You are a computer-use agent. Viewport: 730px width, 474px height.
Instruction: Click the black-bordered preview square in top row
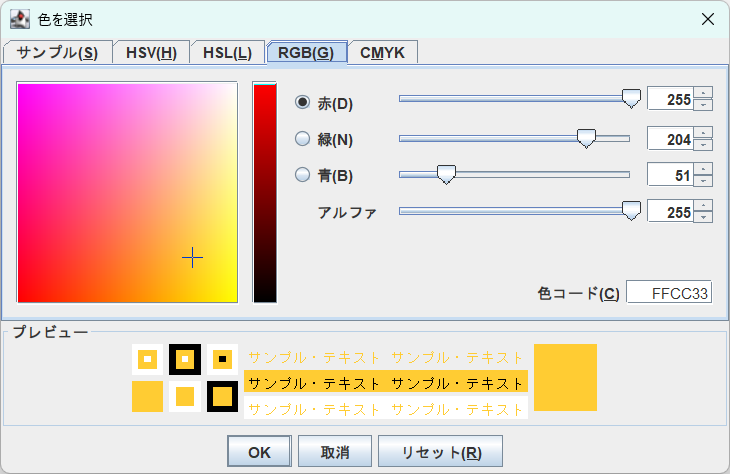click(185, 359)
